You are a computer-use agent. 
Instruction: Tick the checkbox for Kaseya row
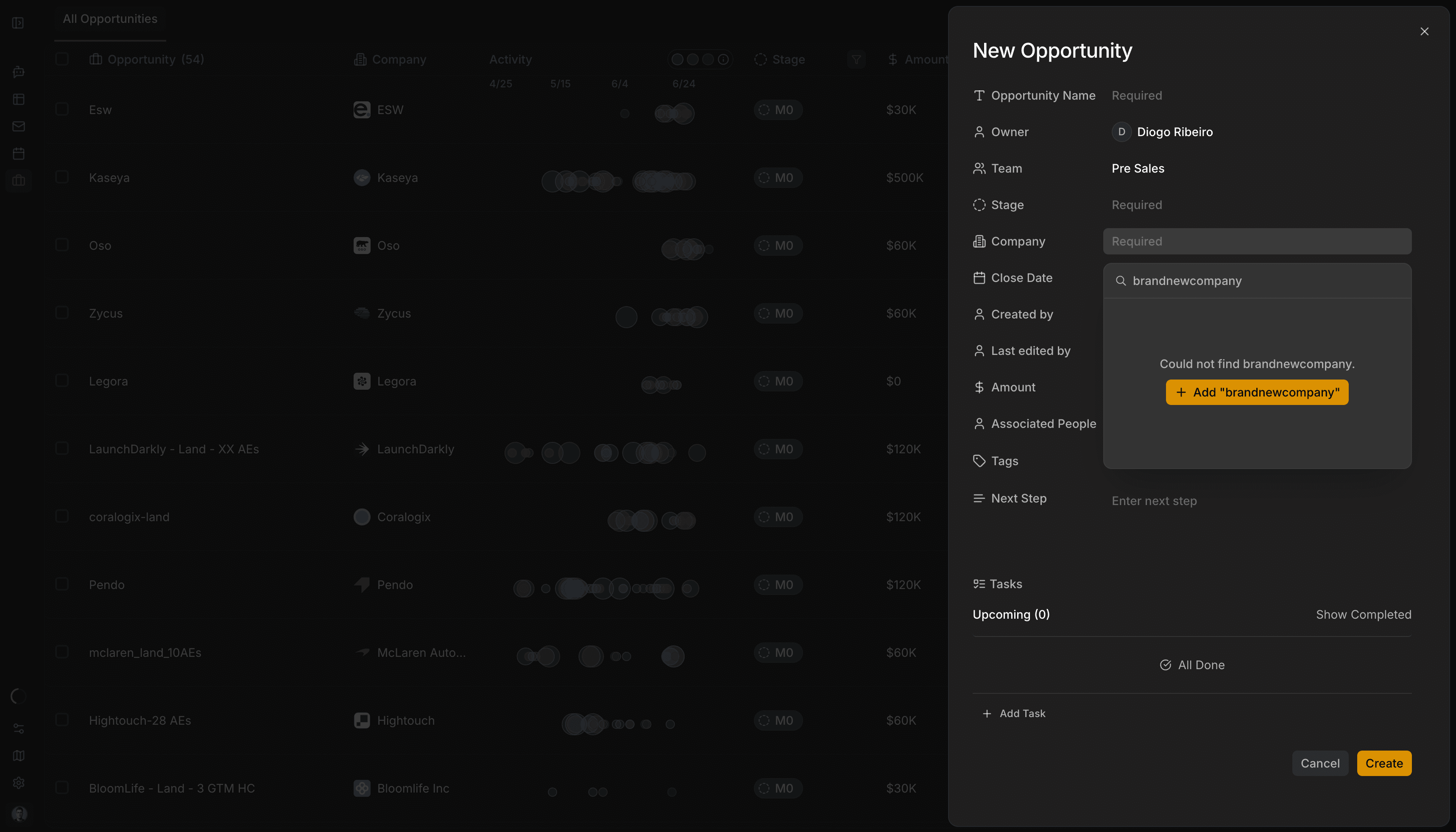(x=61, y=177)
